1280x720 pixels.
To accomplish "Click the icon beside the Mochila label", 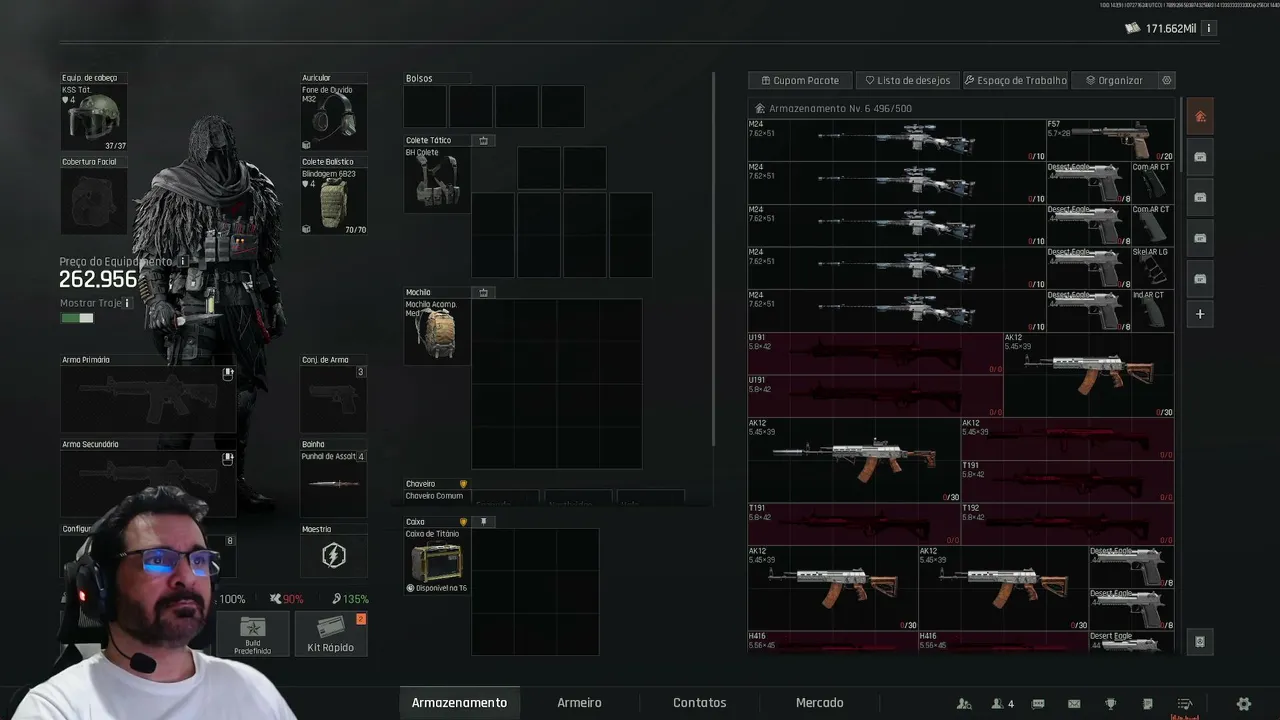I will [484, 293].
